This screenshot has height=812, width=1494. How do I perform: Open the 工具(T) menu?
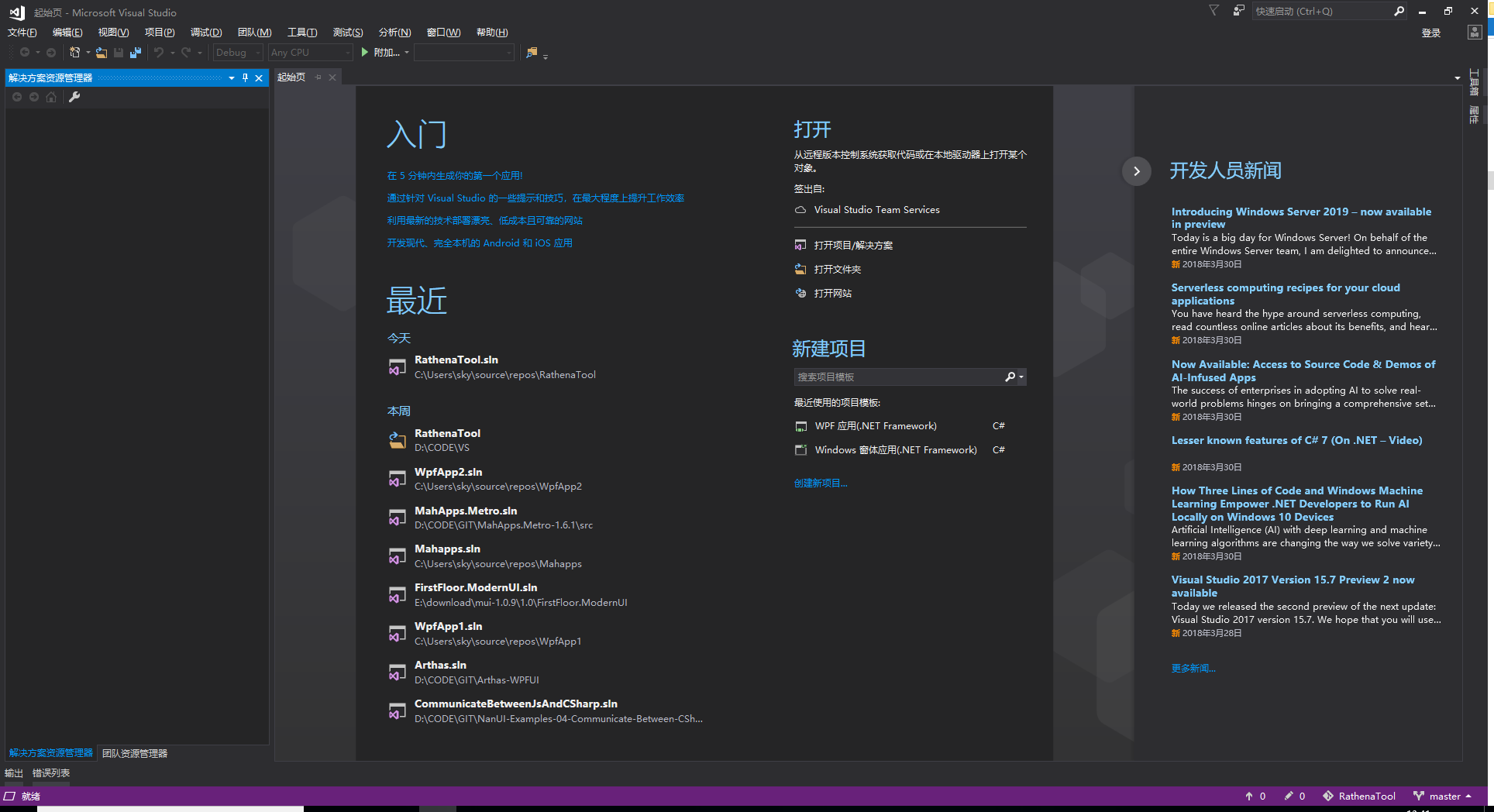click(x=302, y=32)
